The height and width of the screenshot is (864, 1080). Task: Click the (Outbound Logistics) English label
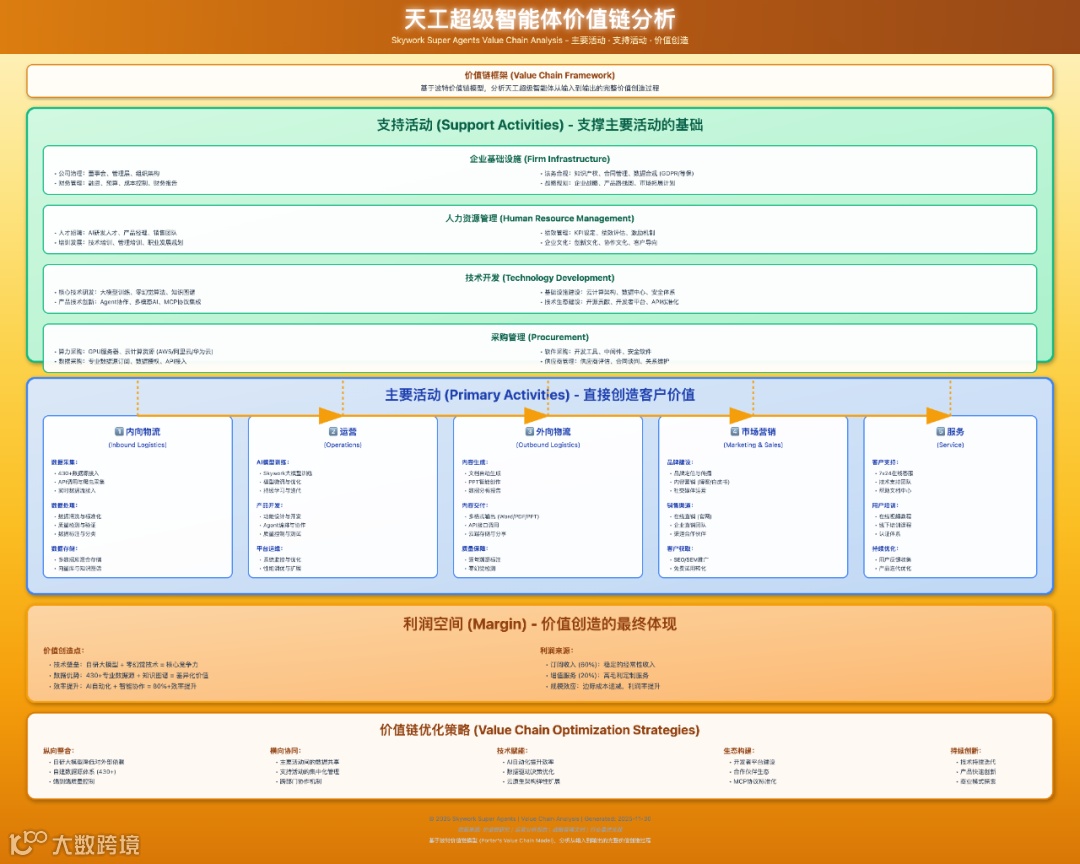coord(548,444)
